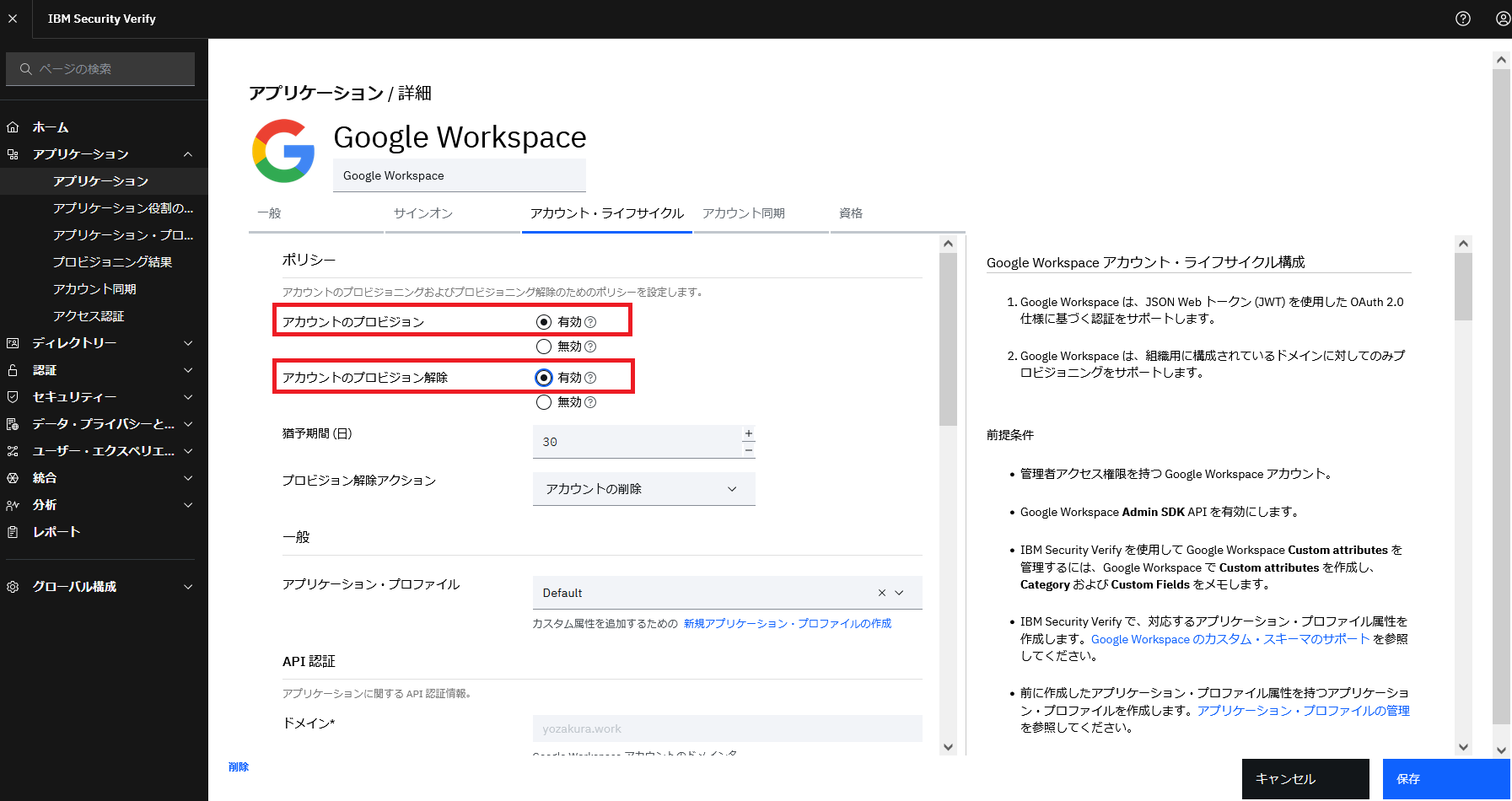This screenshot has height=801, width=1512.
Task: Click the 猶予期間 (日) number field
Action: tap(637, 442)
